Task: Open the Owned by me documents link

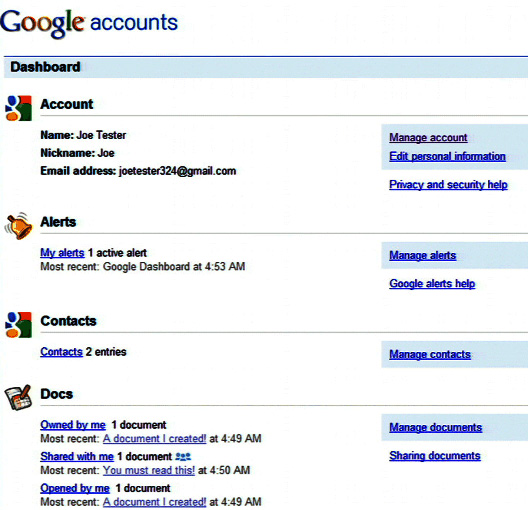Action: [x=73, y=425]
